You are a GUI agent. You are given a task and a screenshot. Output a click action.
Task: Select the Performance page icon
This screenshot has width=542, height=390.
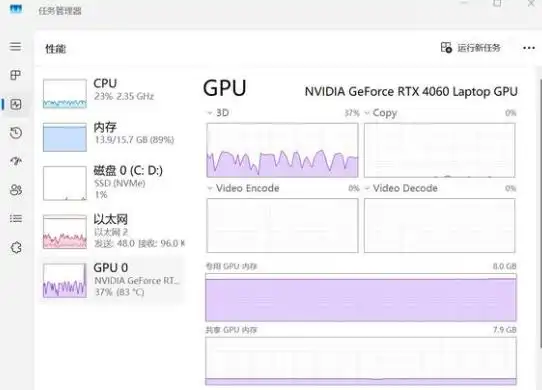click(x=16, y=104)
